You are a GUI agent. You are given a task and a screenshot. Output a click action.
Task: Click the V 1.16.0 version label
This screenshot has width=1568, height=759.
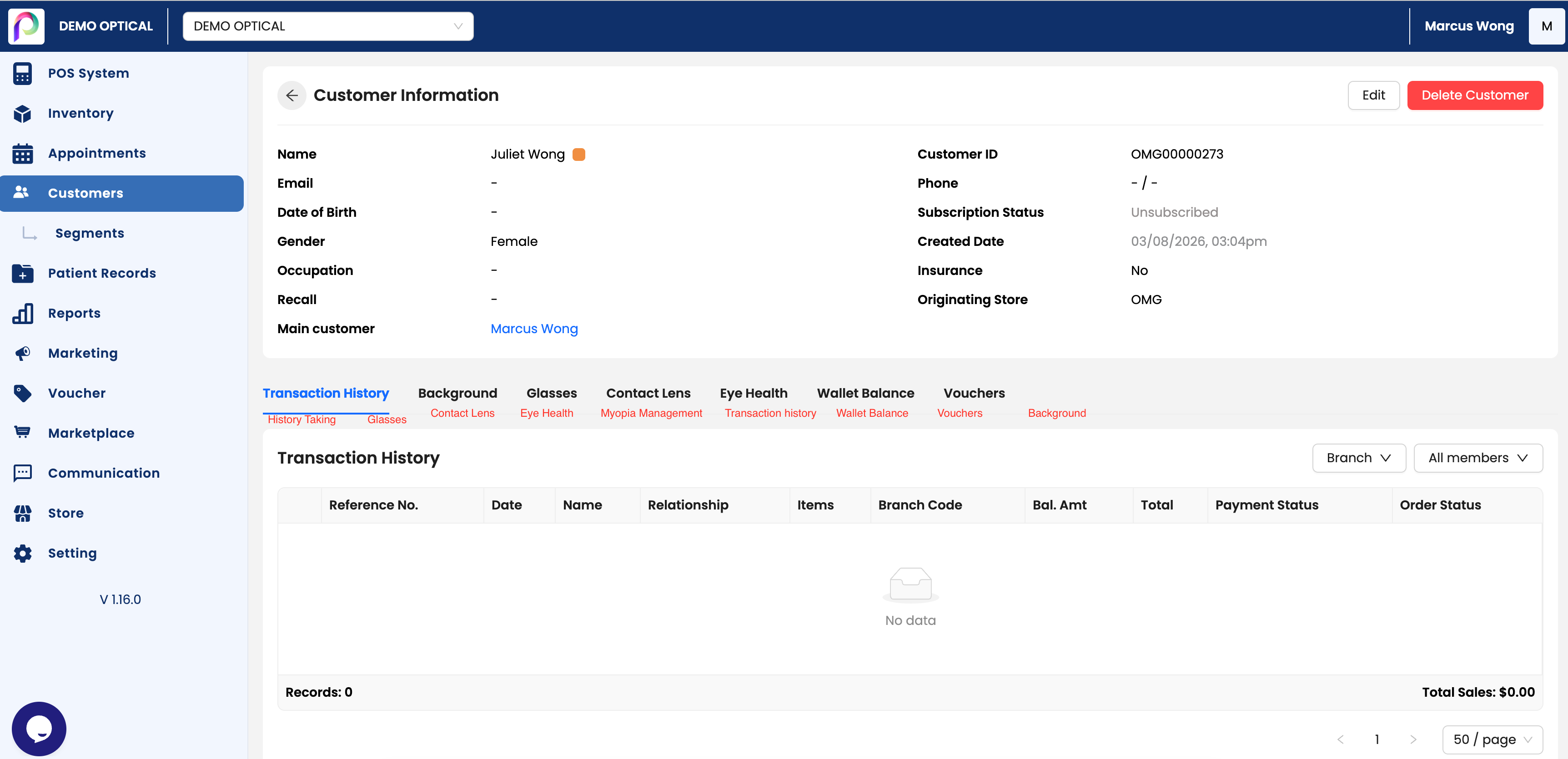(121, 599)
